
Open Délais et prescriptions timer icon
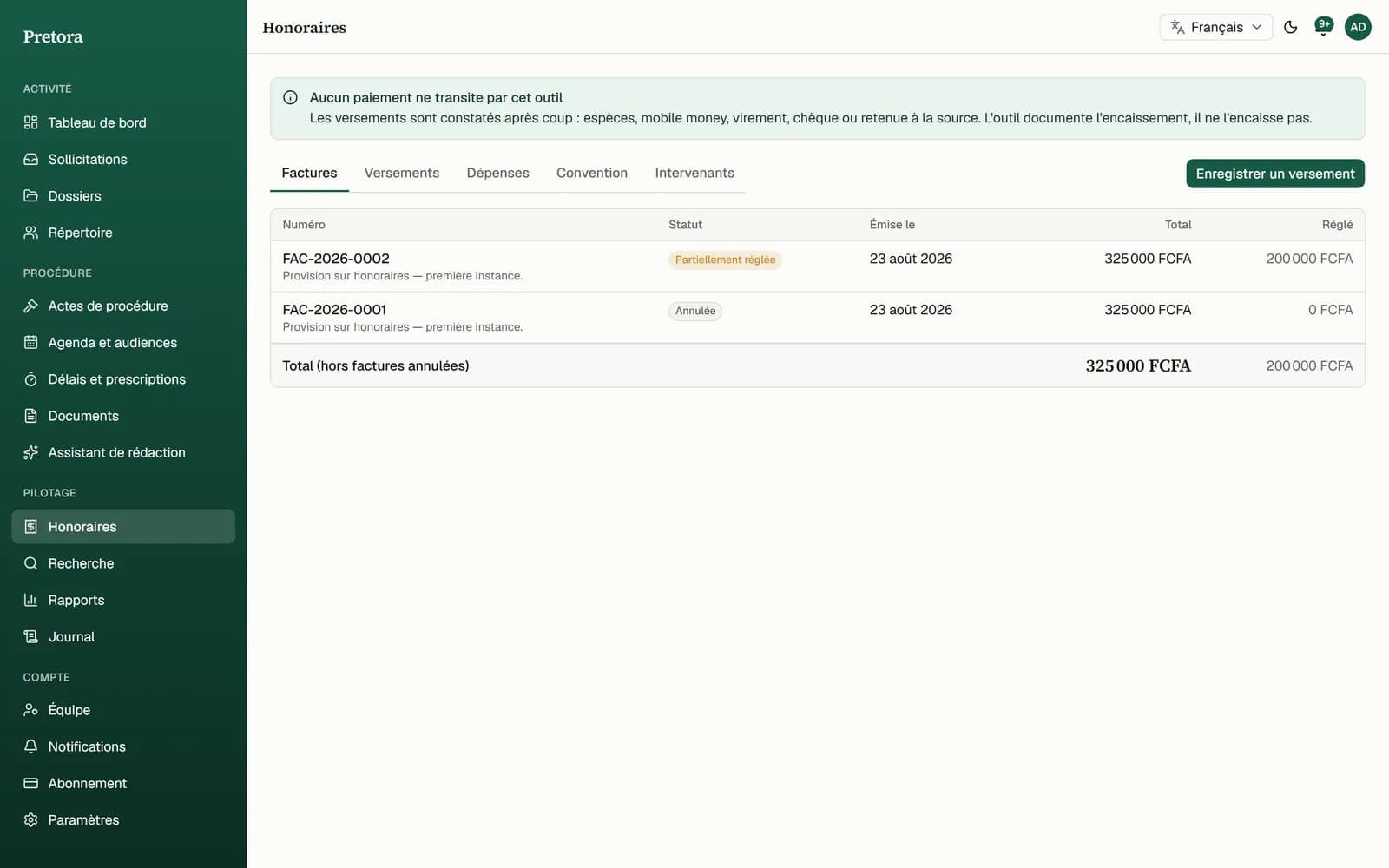30,379
